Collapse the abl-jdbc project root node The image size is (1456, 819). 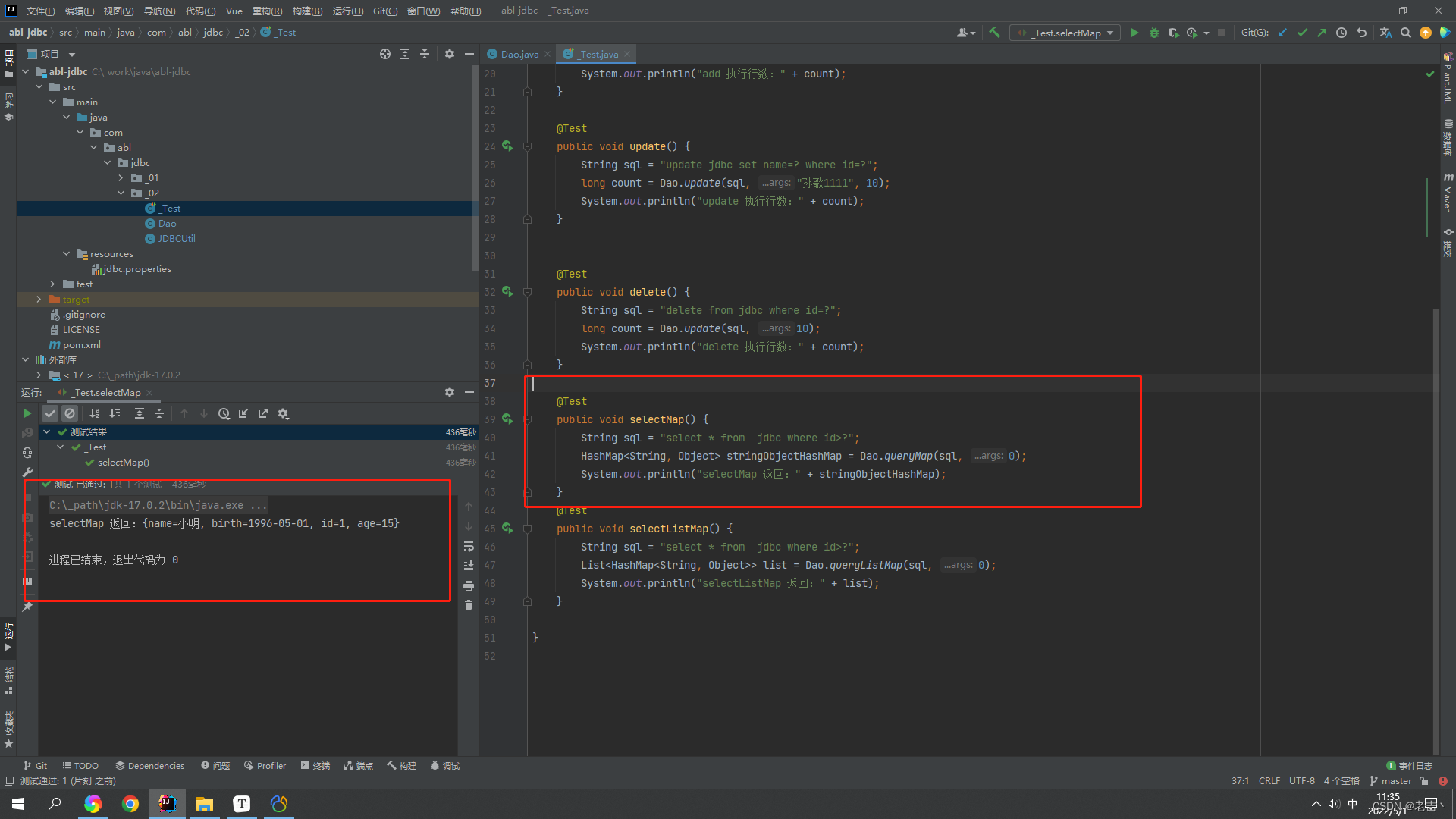[26, 71]
